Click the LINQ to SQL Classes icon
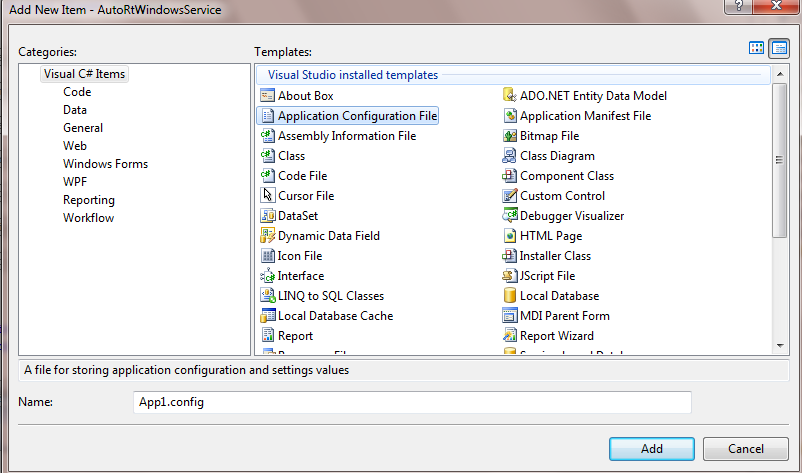The image size is (802, 473). tap(267, 296)
